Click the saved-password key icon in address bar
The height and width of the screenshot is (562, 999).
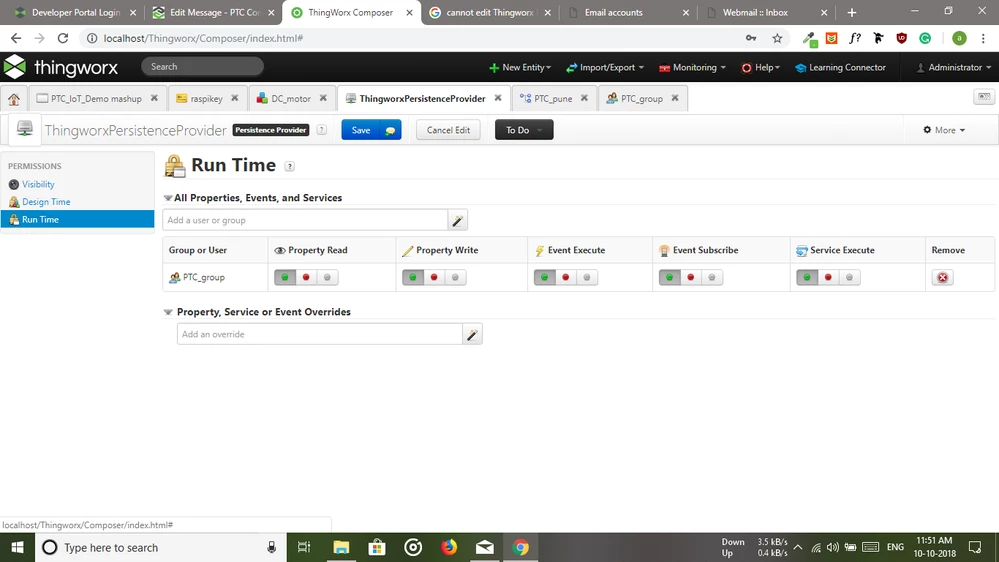pyautogui.click(x=751, y=38)
